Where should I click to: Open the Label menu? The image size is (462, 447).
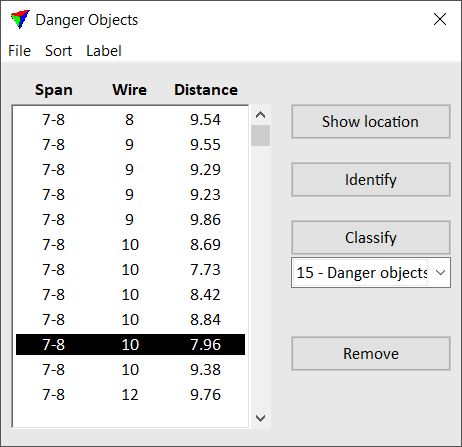(104, 51)
